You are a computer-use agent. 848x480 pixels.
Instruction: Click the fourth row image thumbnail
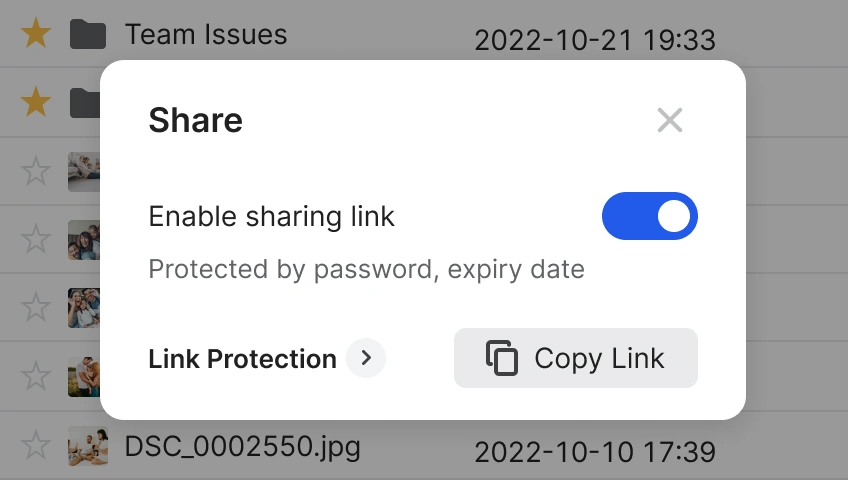tap(83, 239)
